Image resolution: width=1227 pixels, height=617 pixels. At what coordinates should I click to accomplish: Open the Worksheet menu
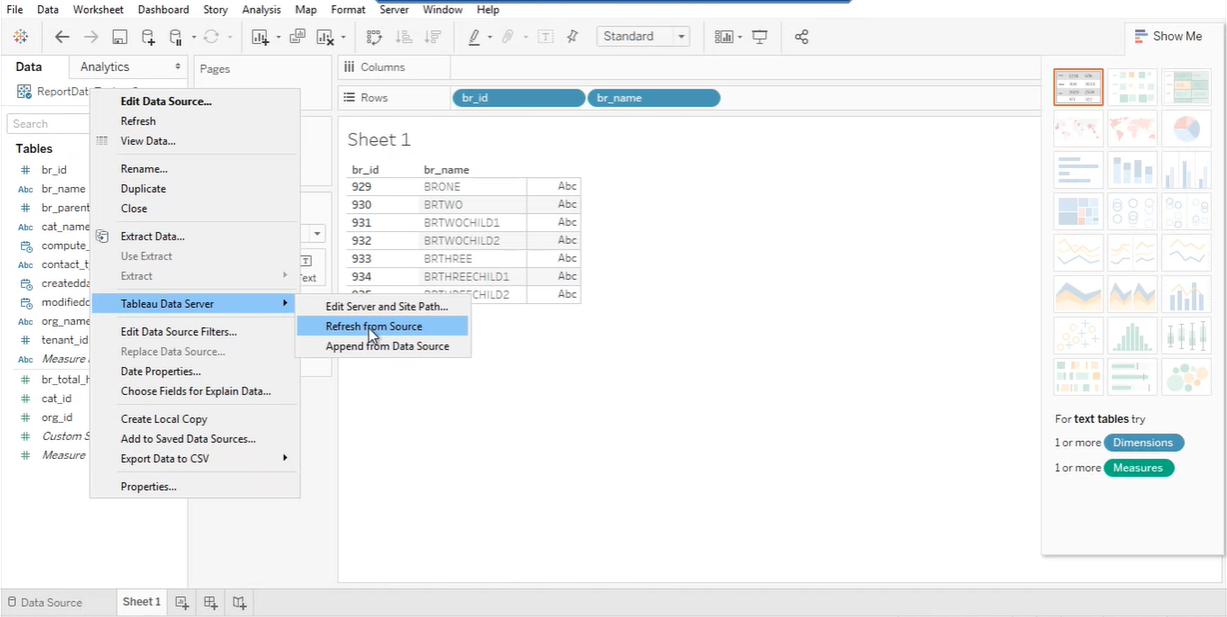tap(98, 9)
